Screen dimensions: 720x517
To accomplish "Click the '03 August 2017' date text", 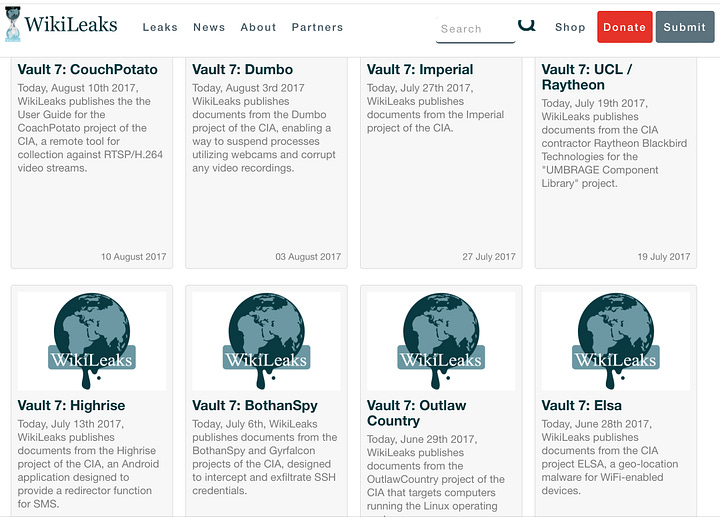I will pyautogui.click(x=308, y=257).
